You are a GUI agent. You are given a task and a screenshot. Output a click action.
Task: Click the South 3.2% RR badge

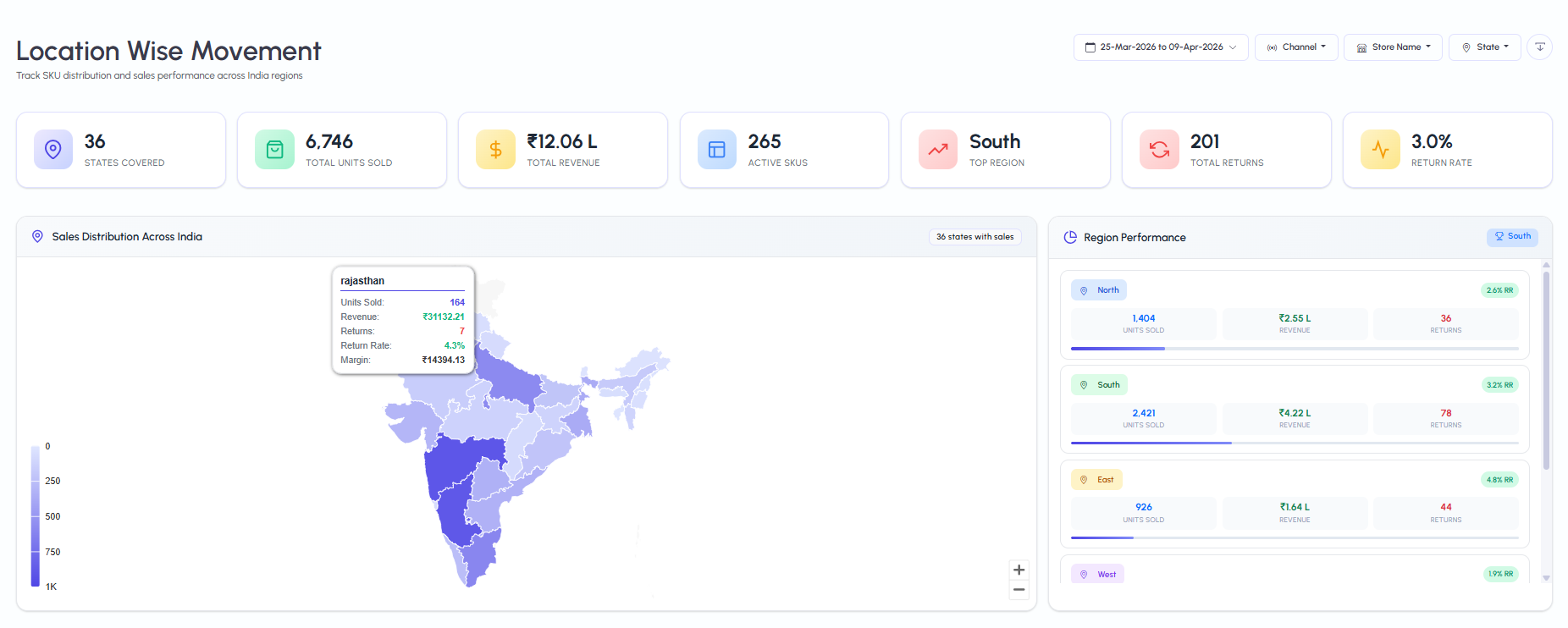click(x=1499, y=385)
